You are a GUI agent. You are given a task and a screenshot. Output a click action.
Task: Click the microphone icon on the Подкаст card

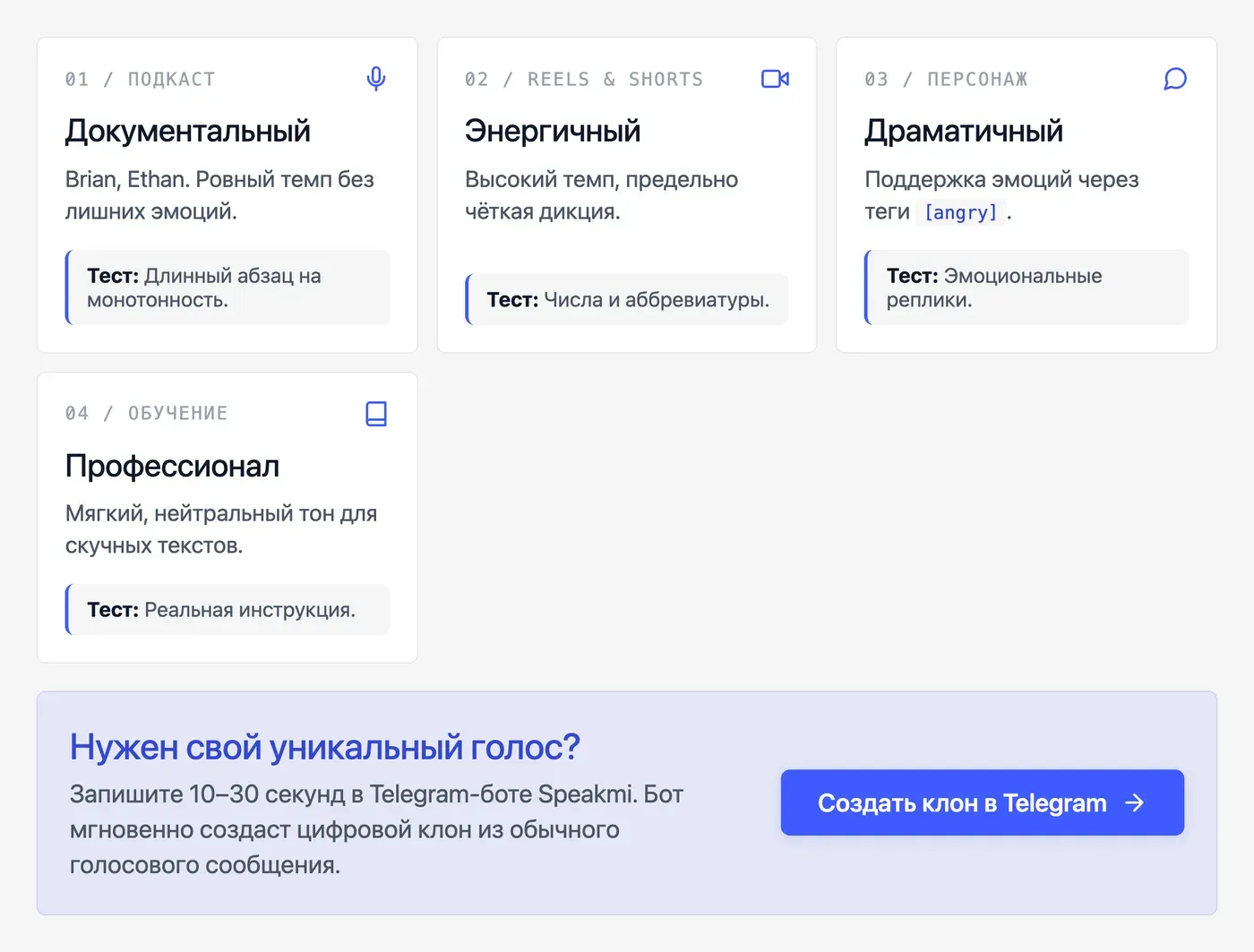[x=376, y=79]
